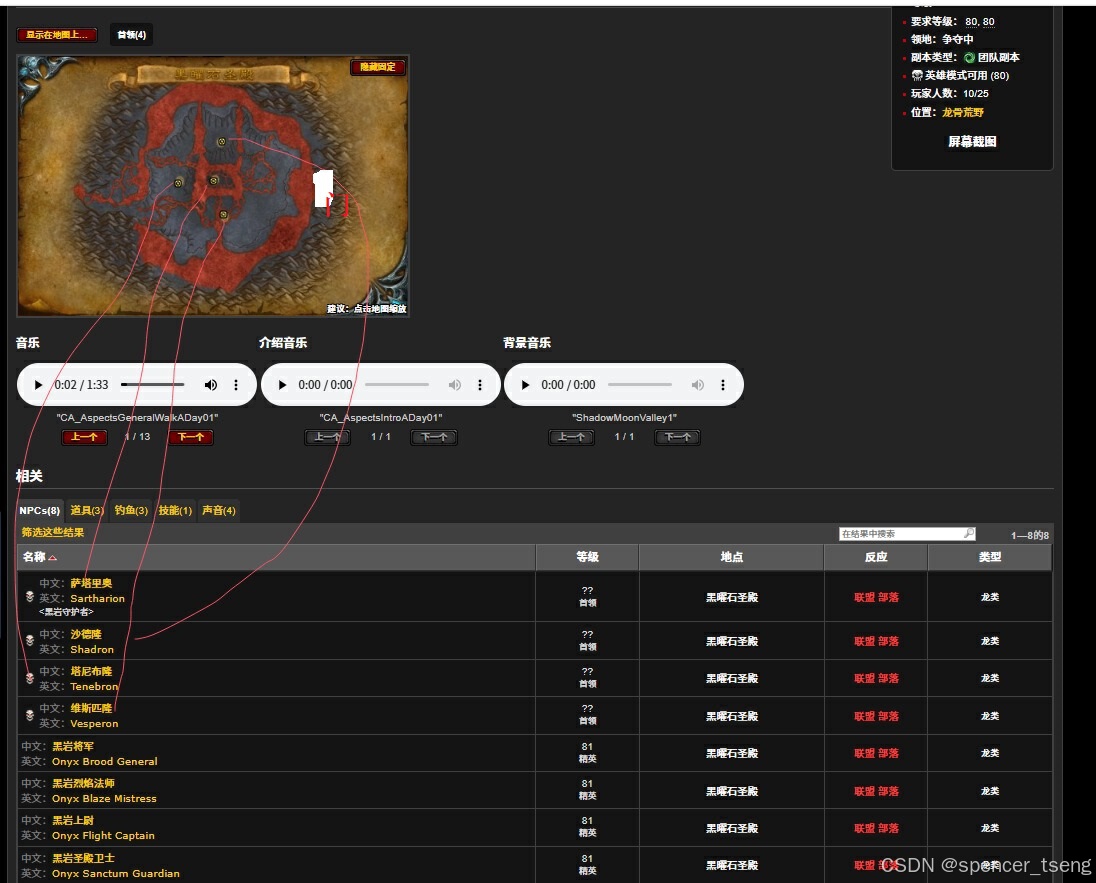The height and width of the screenshot is (883, 1096).
Task: Click the skull icon beside Shadron
Action: click(30, 640)
